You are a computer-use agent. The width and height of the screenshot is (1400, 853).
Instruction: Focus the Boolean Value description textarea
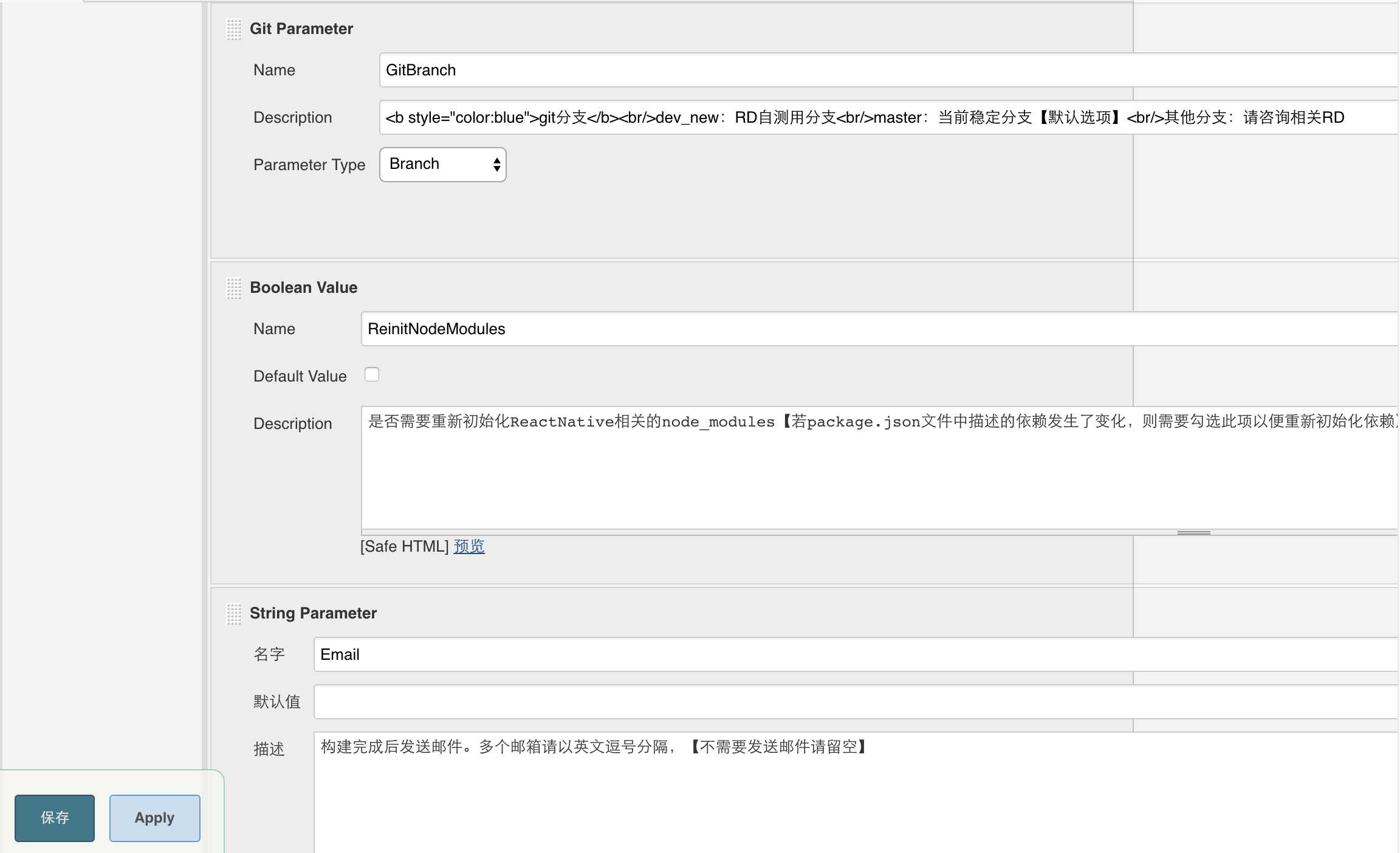(x=880, y=468)
